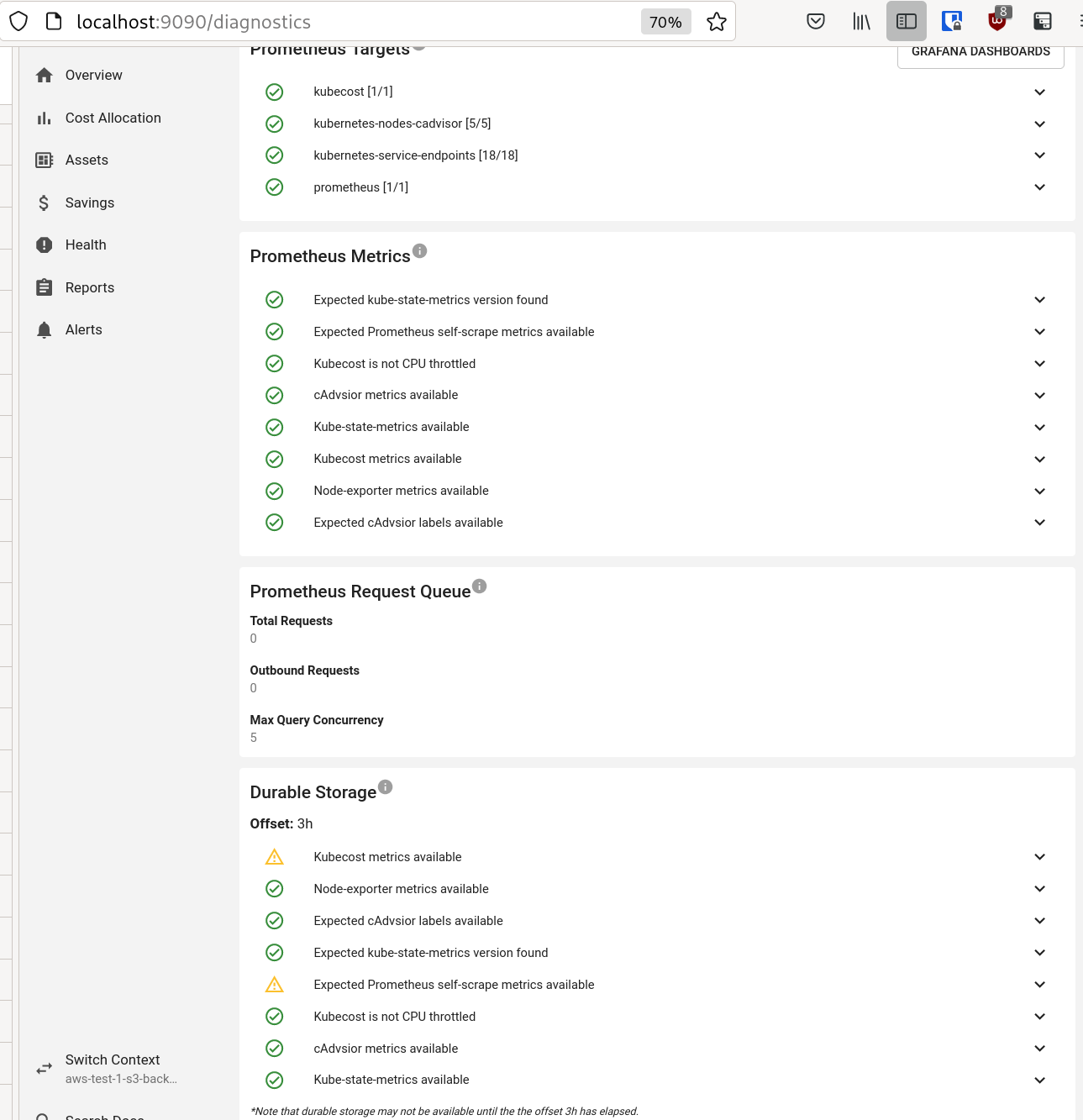Open the Health menu entry

[x=86, y=245]
